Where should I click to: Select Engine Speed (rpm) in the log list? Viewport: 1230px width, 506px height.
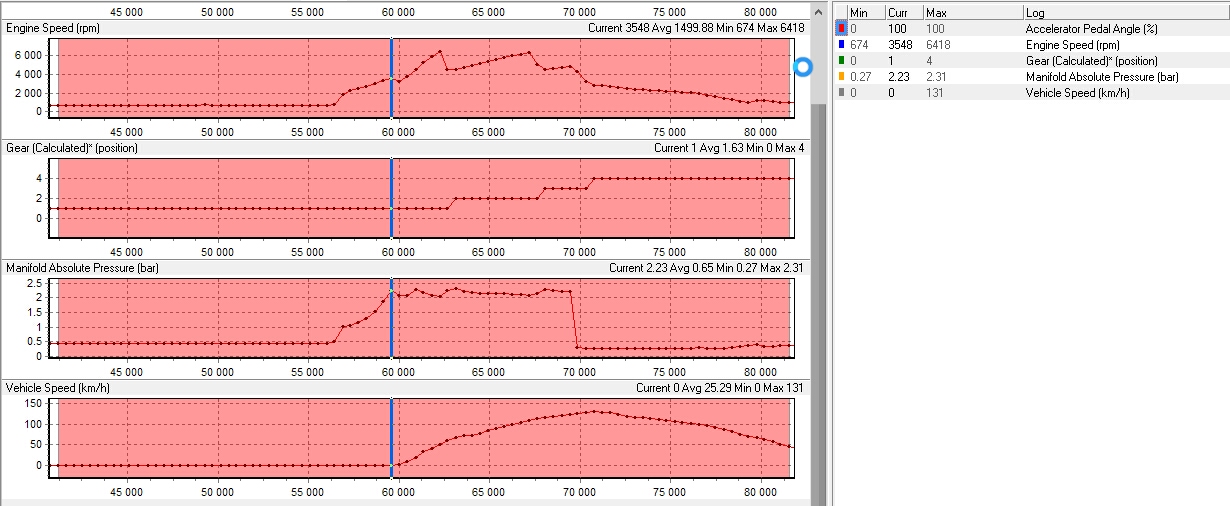[x=1072, y=45]
